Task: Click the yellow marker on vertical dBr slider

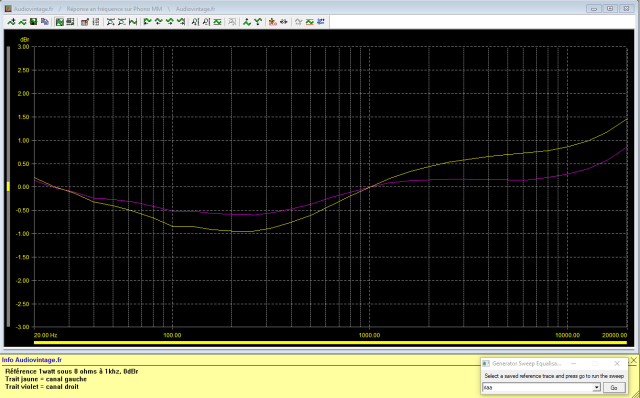Action: pyautogui.click(x=8, y=187)
